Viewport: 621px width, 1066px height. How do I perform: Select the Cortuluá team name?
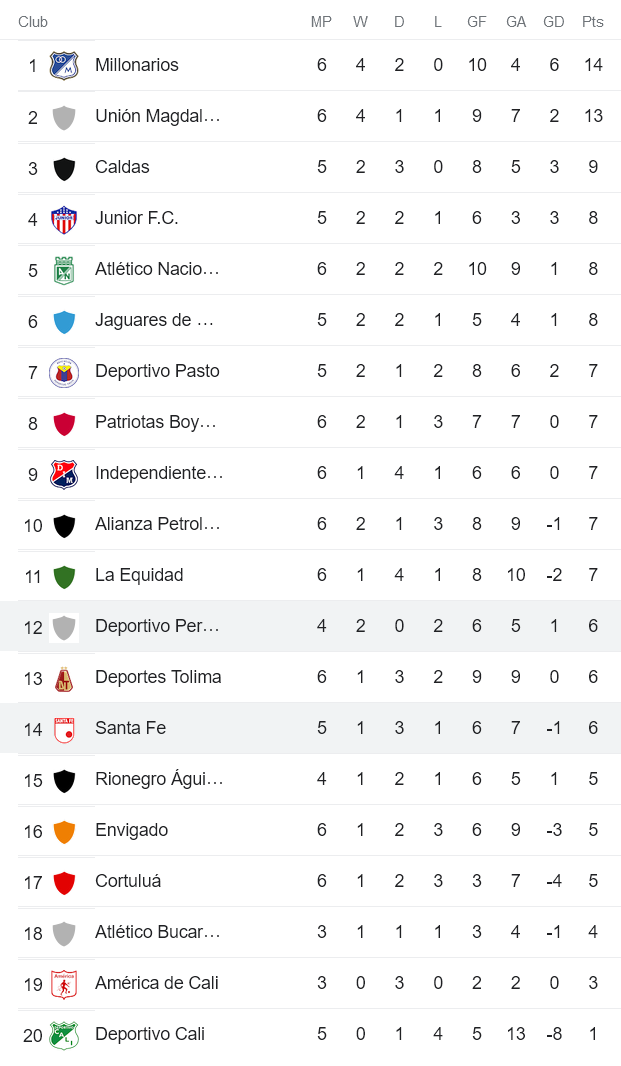pyautogui.click(x=128, y=881)
